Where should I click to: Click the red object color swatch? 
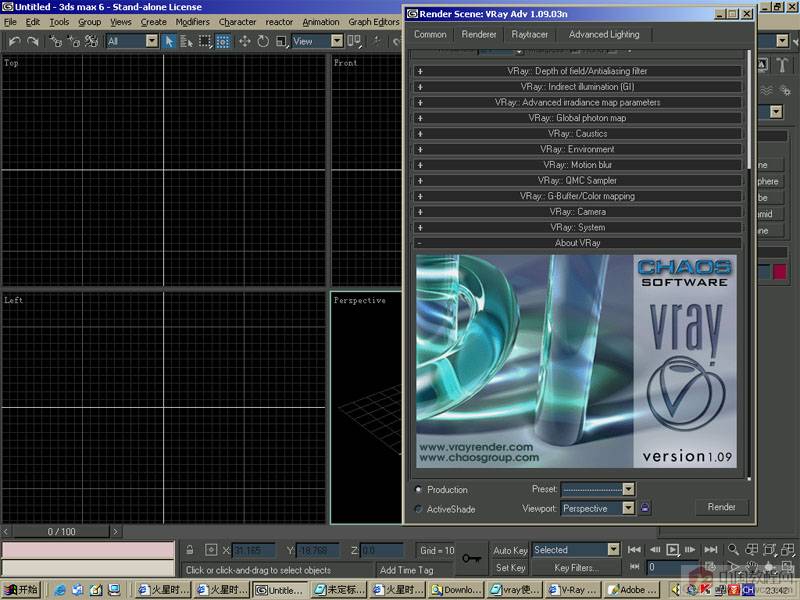tap(779, 272)
